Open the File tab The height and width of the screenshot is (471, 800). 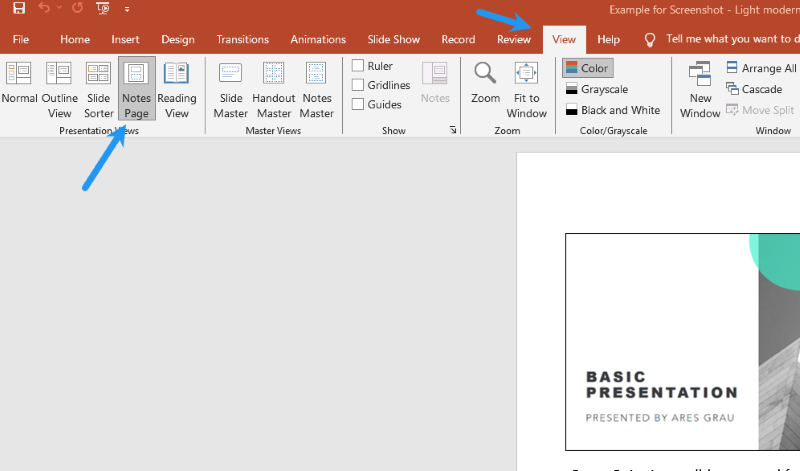(21, 39)
